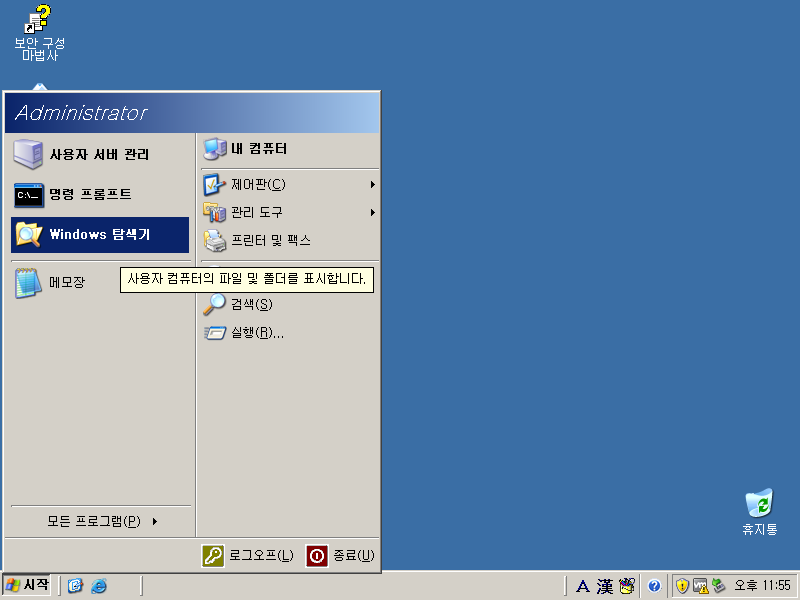Open the IME tools pad icon
Viewport: 800px width, 600px height.
click(x=627, y=586)
